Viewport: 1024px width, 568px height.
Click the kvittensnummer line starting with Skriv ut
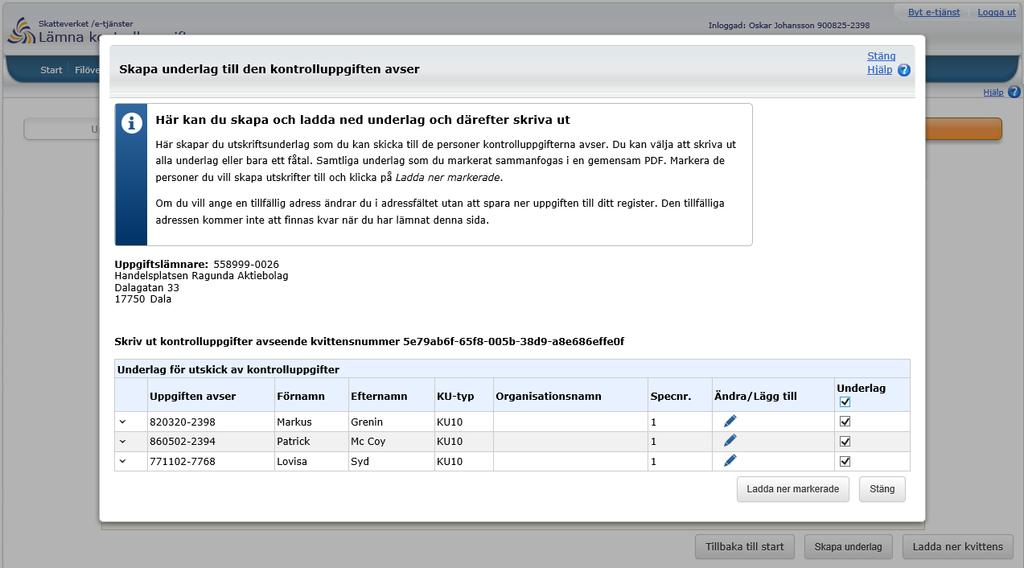tap(369, 341)
